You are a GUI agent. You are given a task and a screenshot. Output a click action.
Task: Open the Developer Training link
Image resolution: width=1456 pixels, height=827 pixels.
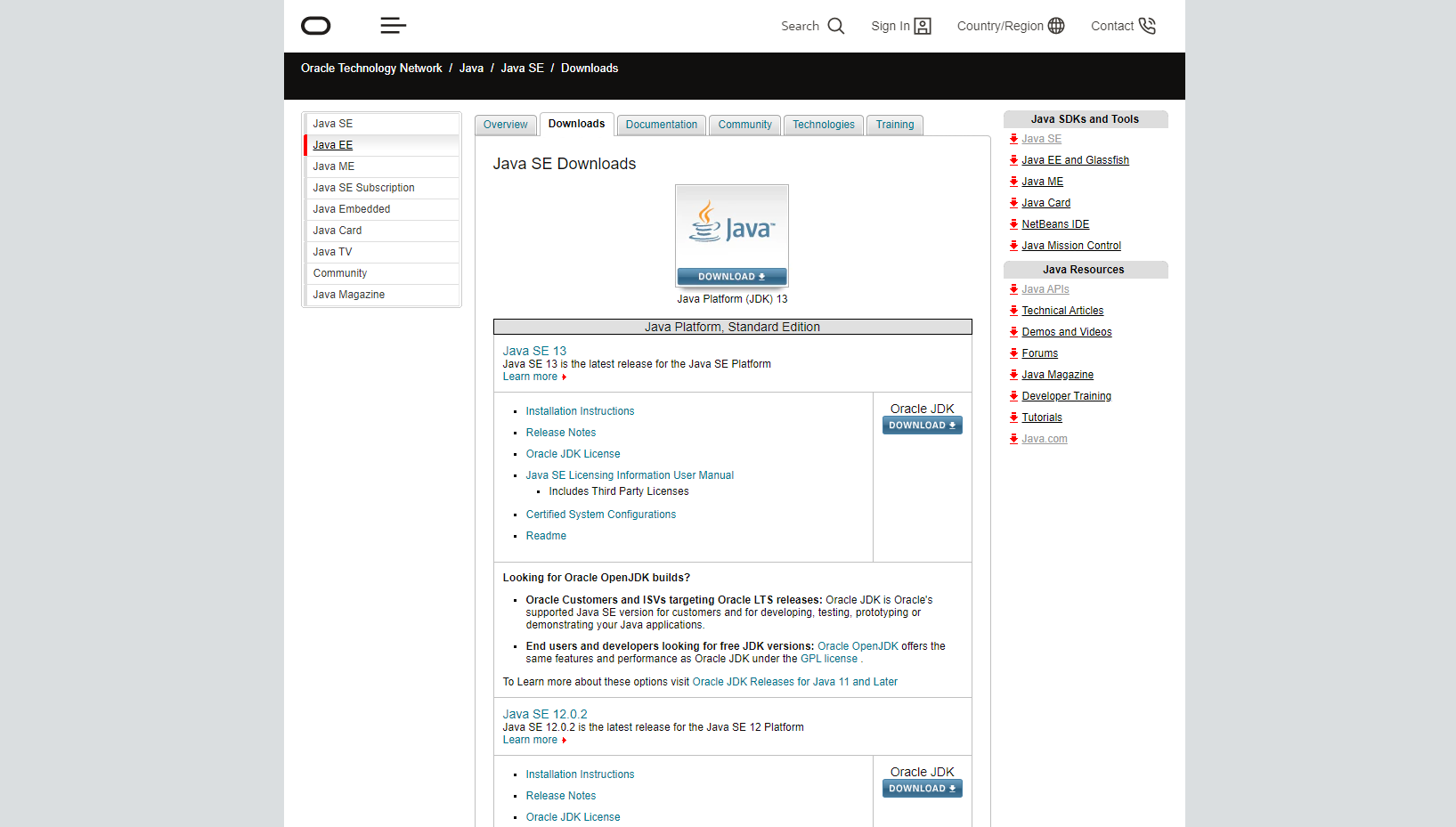coord(1067,396)
